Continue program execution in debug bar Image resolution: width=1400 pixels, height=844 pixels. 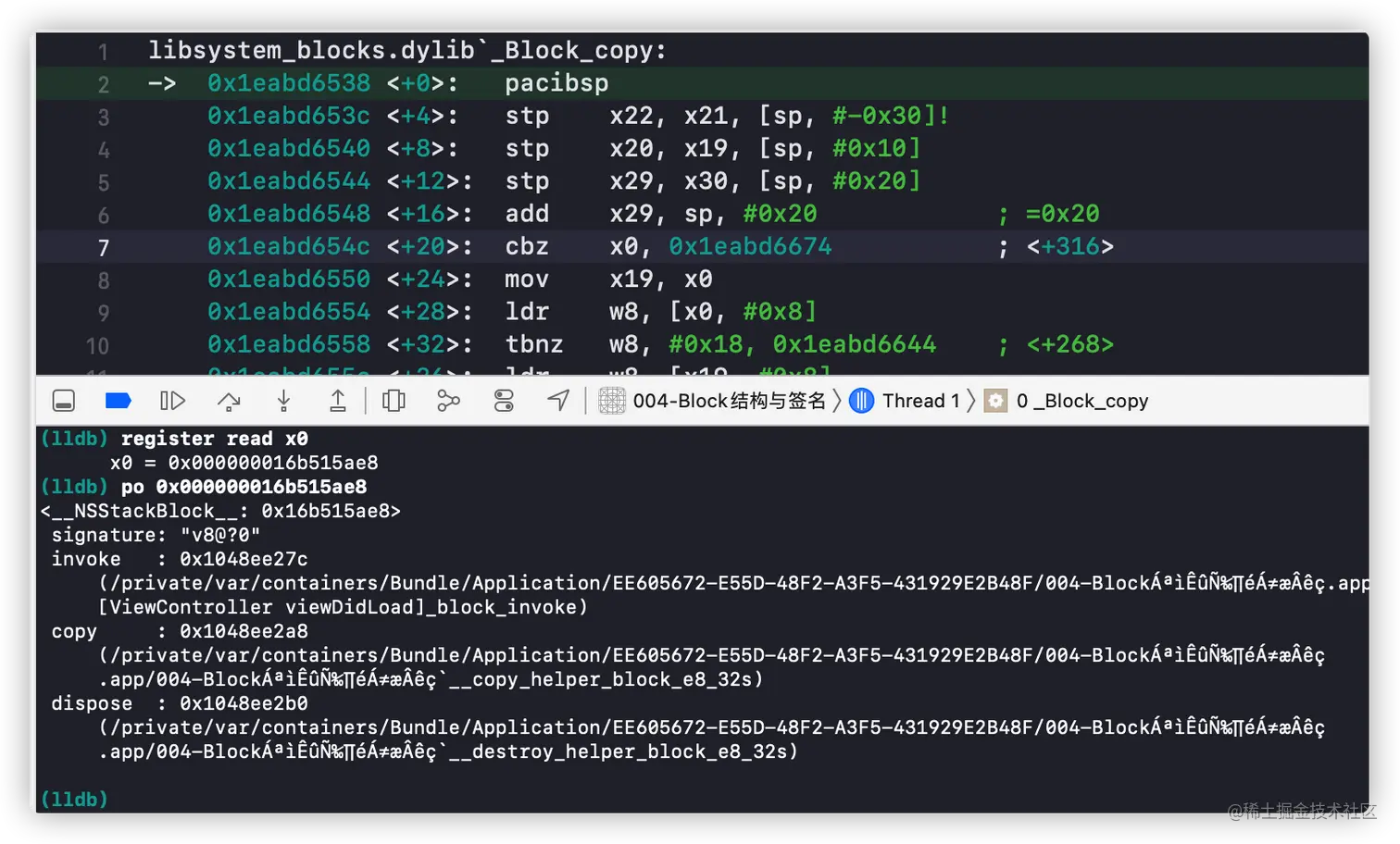tap(173, 401)
